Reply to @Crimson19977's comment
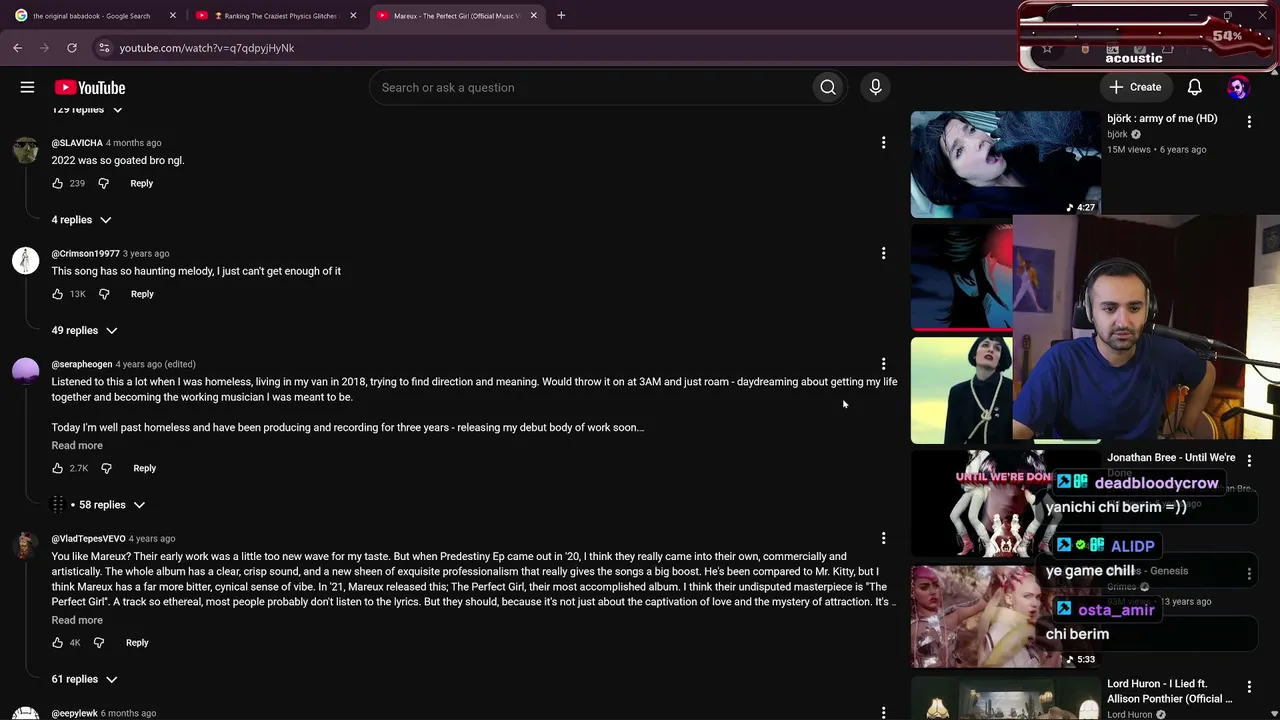The image size is (1280, 720). 142,294
